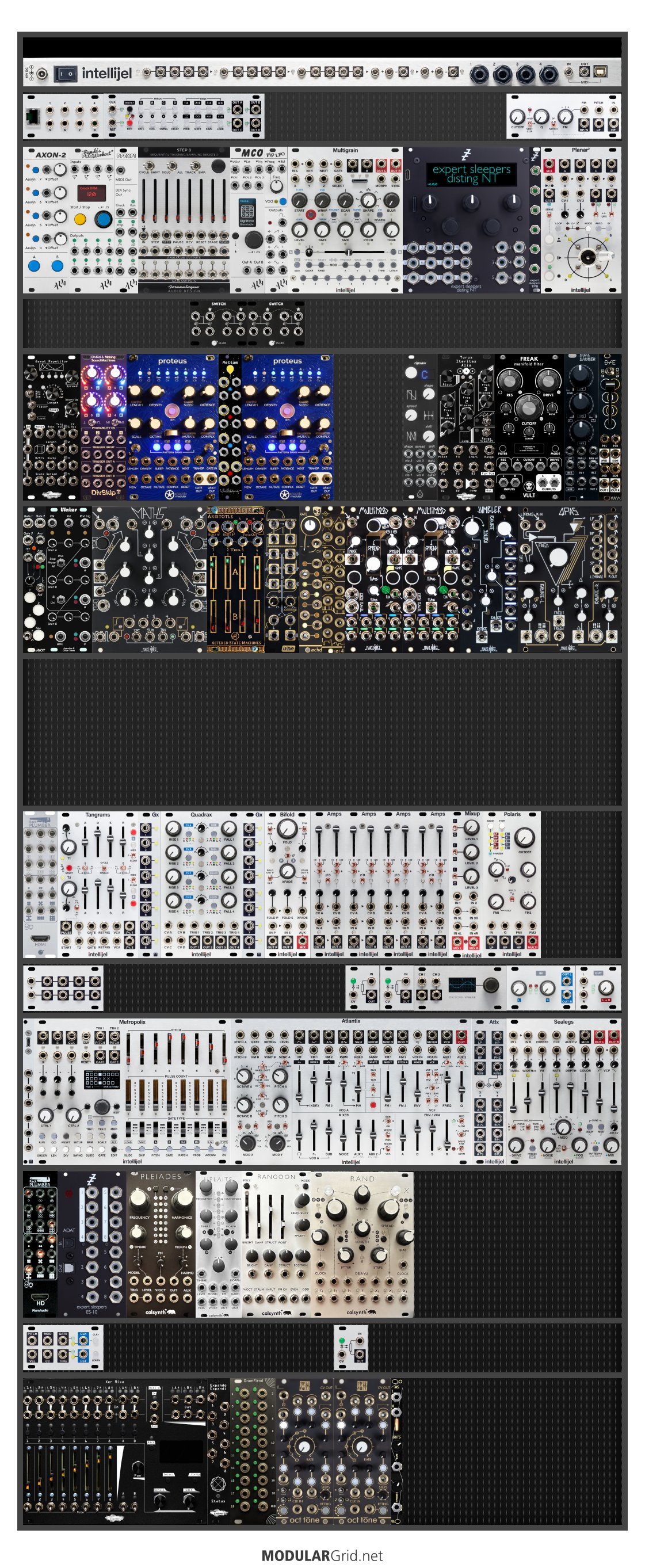This screenshot has height=1568, width=645.
Task: Click the Bifold wavefolder module
Action: coord(287,884)
